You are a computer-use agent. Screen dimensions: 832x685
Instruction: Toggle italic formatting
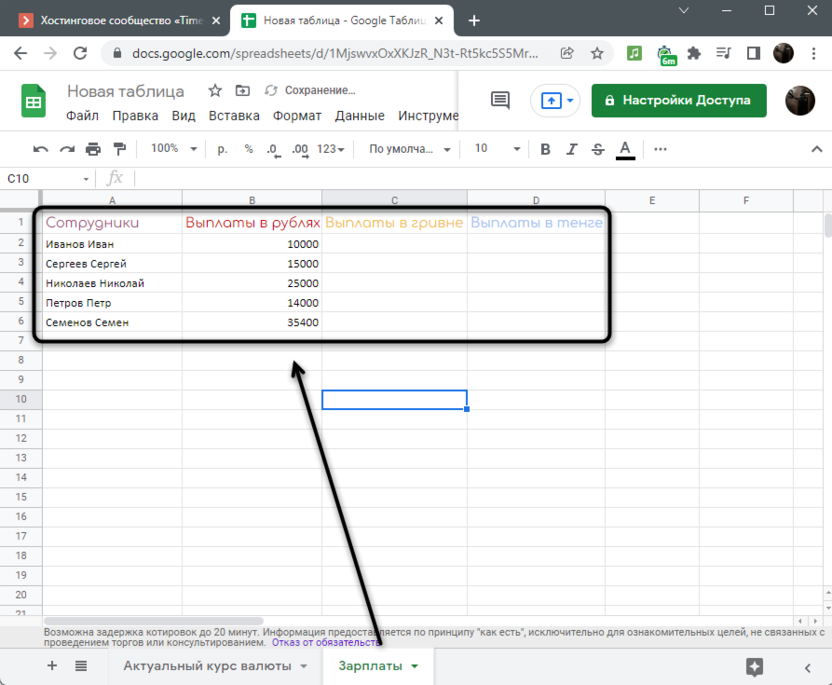tap(571, 149)
